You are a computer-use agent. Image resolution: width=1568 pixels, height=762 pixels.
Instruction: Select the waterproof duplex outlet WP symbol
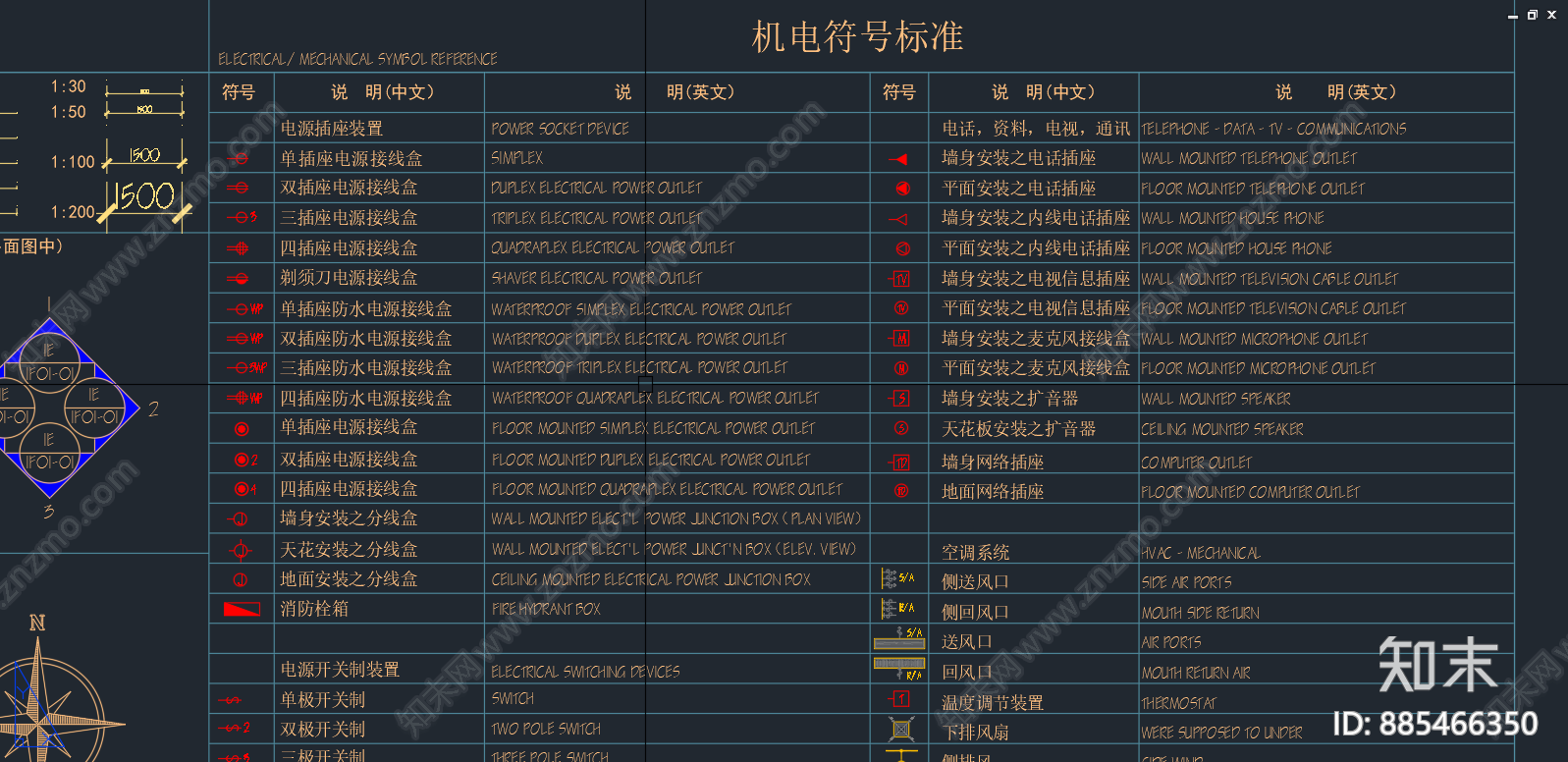tap(244, 338)
